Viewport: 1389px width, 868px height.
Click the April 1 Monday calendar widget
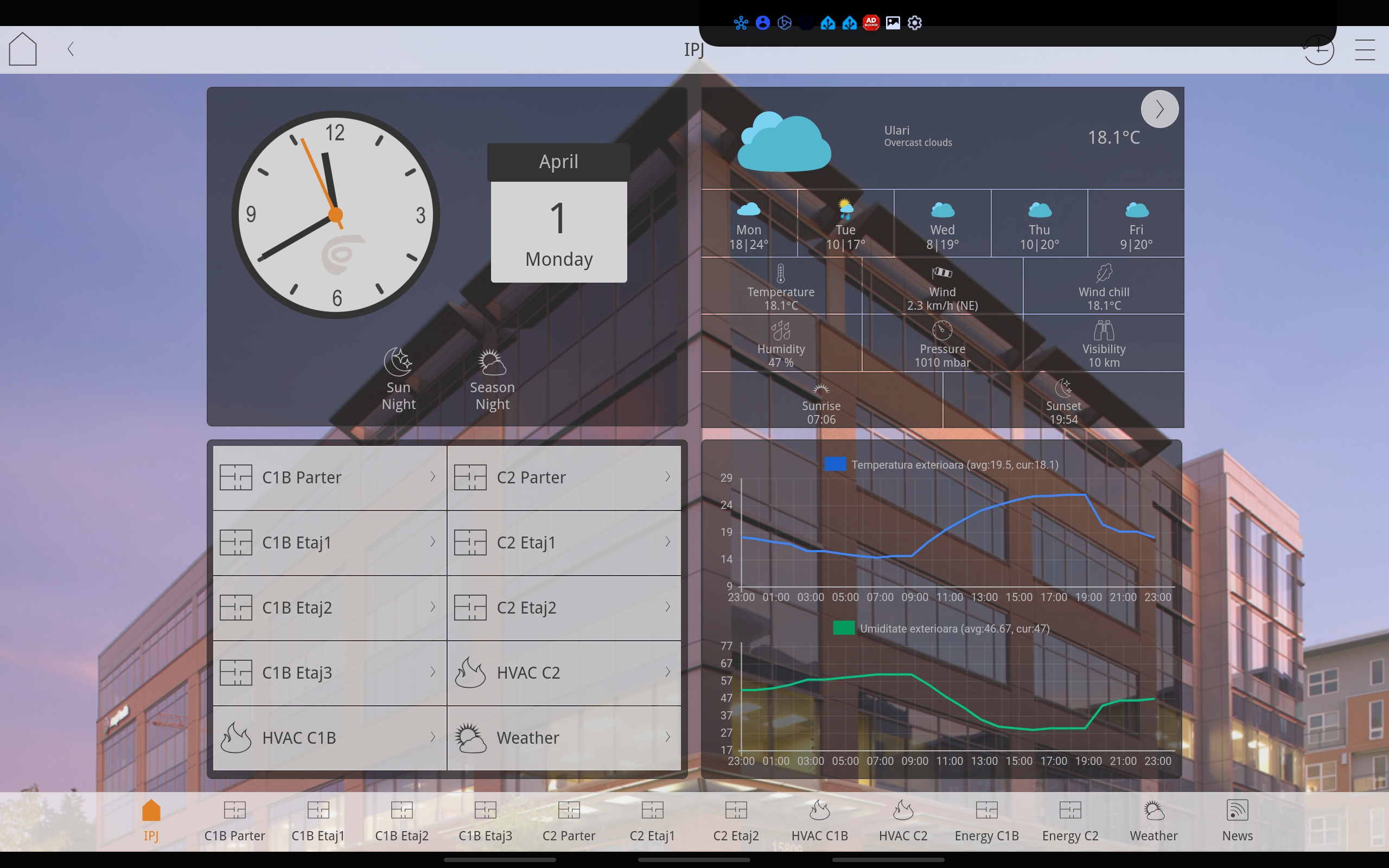coord(558,214)
